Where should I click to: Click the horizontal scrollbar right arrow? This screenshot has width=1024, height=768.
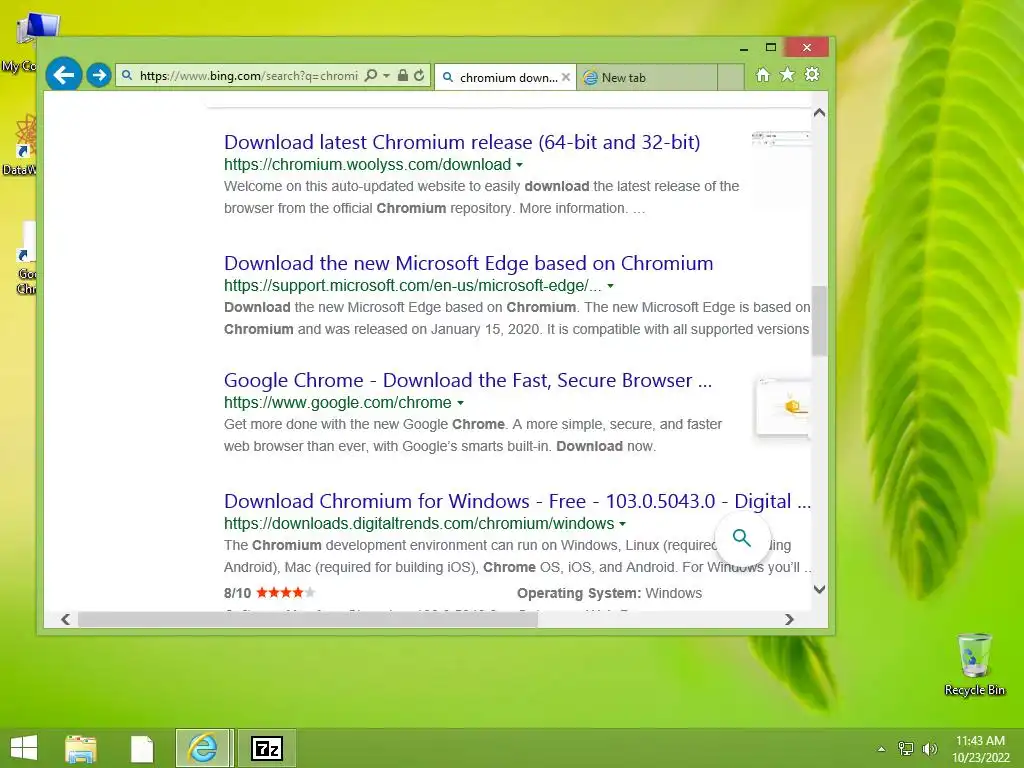pyautogui.click(x=790, y=619)
